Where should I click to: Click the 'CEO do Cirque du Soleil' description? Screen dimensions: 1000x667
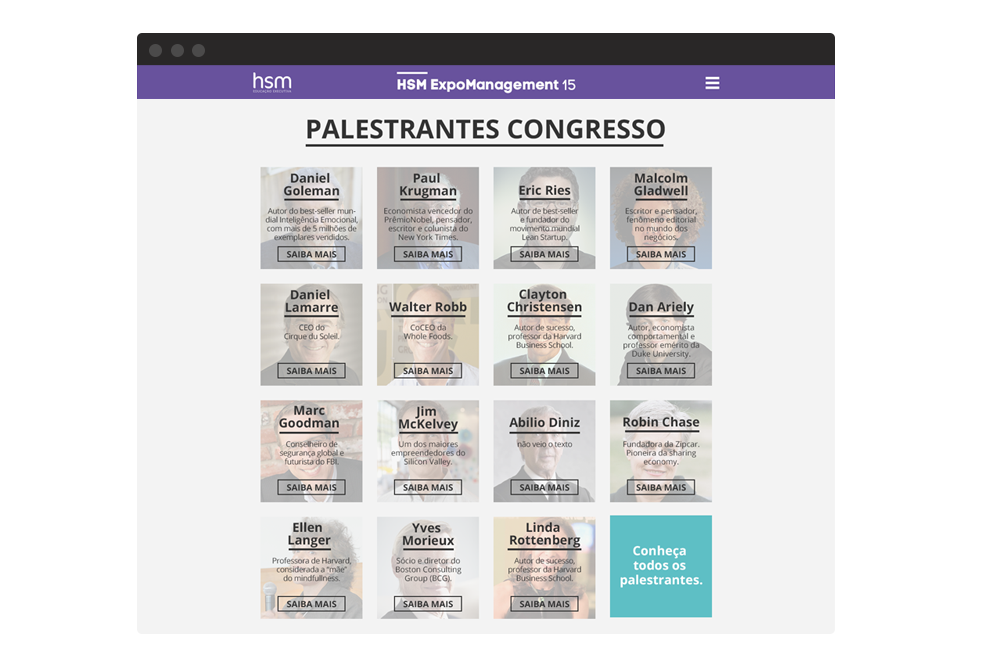311,332
